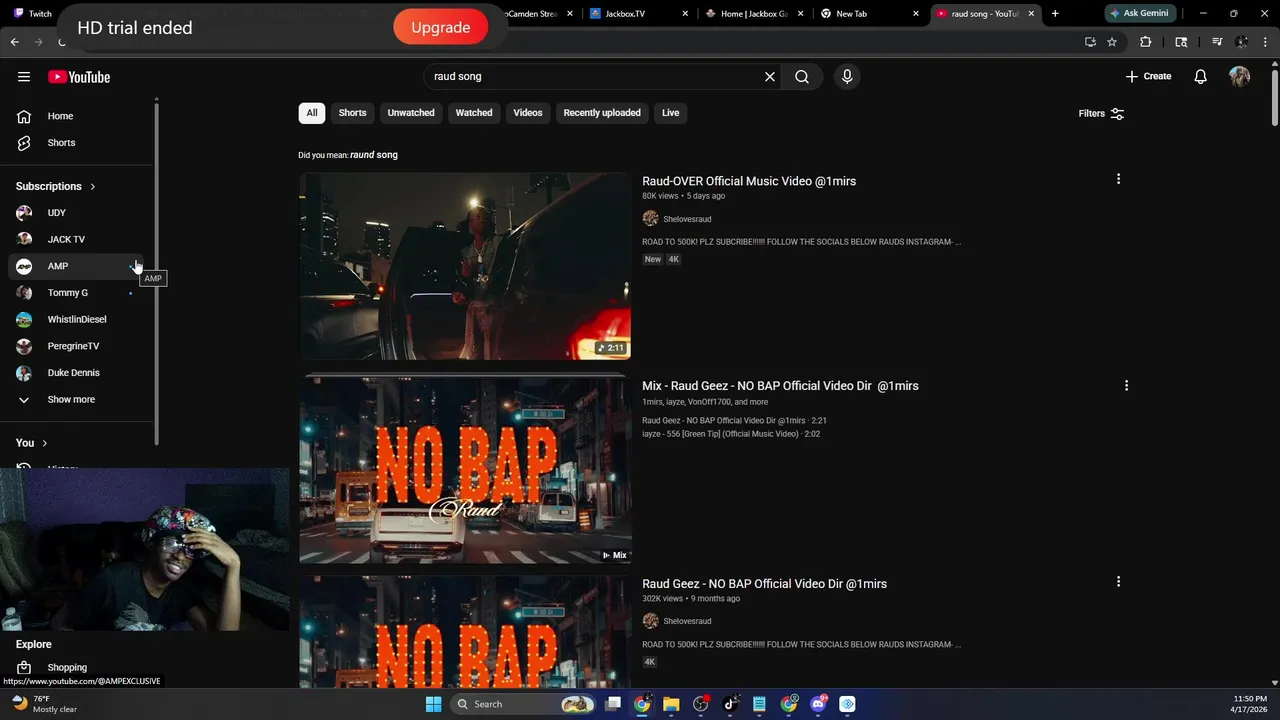
Task: Open the UDY subscription channel
Action: (x=78, y=213)
